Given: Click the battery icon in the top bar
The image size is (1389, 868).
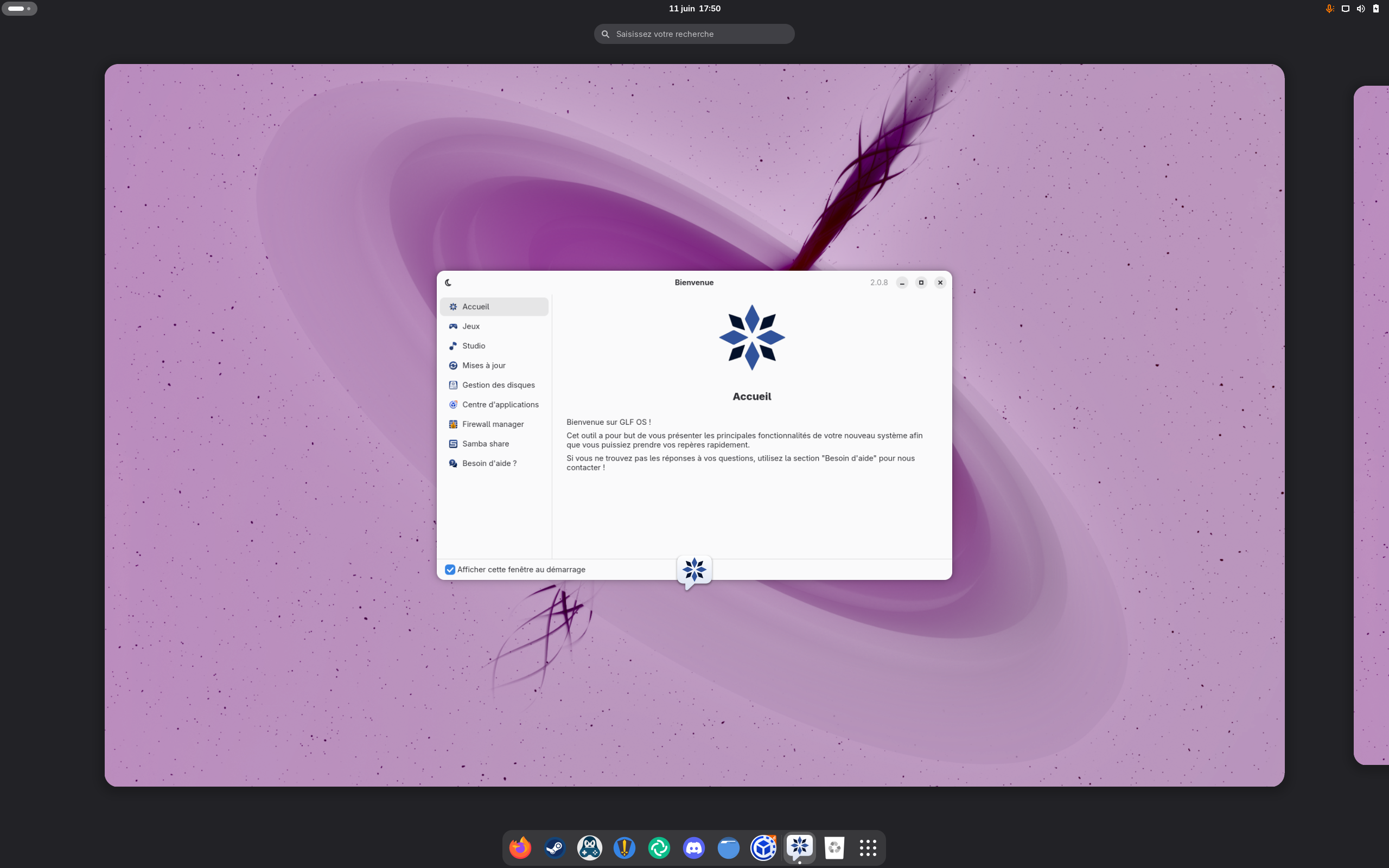Looking at the screenshot, I should (x=1376, y=9).
